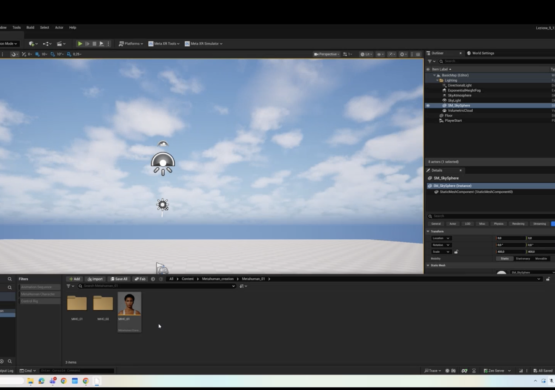Open File Explorer from the taskbar
Image resolution: width=555 pixels, height=390 pixels.
(30, 381)
